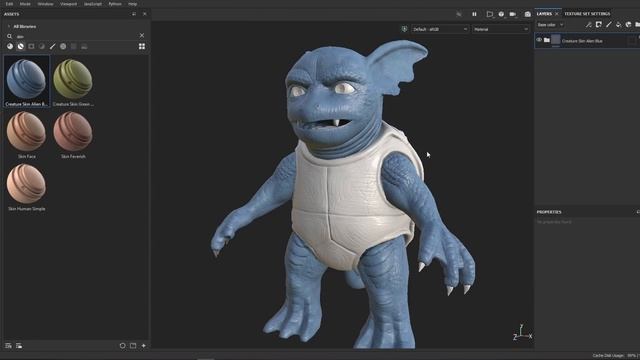Undock the Assets panel
Screen dimensions: 640x360
coord(134,14)
